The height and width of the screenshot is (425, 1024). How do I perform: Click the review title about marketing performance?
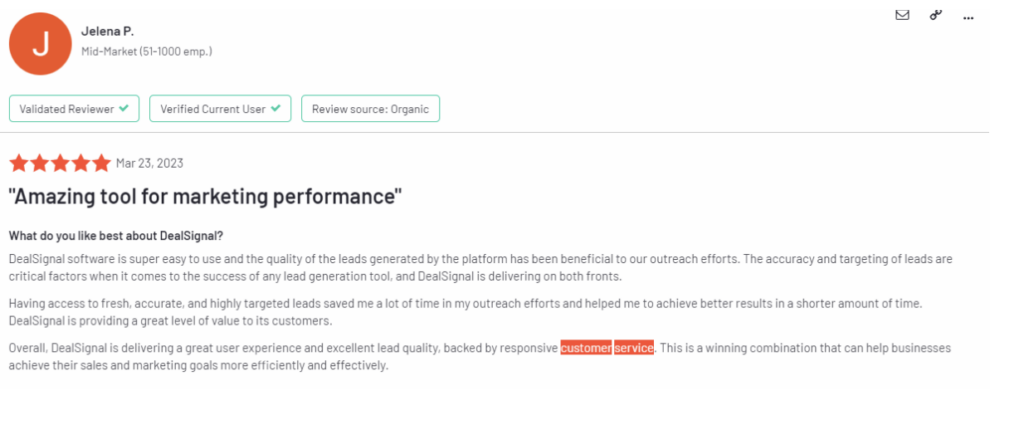(205, 196)
